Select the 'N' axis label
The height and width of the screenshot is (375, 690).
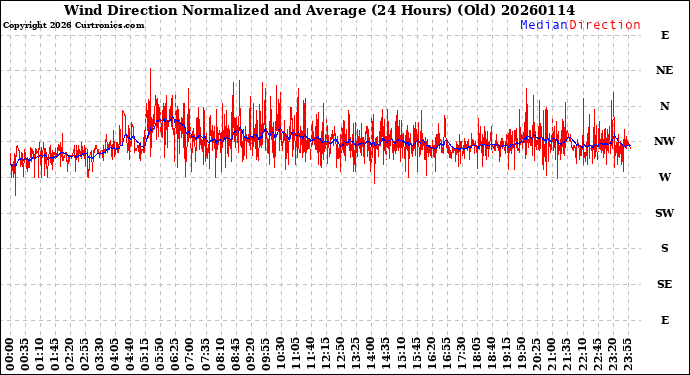tap(664, 106)
